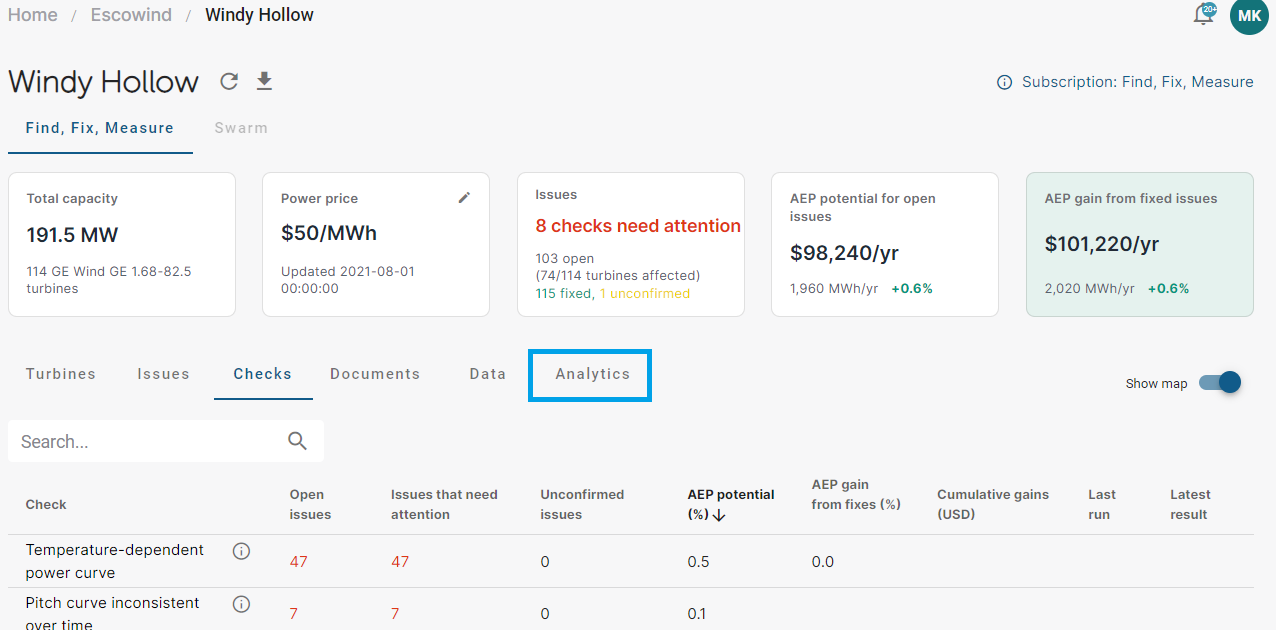
Task: Click 7 open issues for Pitch curve row
Action: (293, 613)
